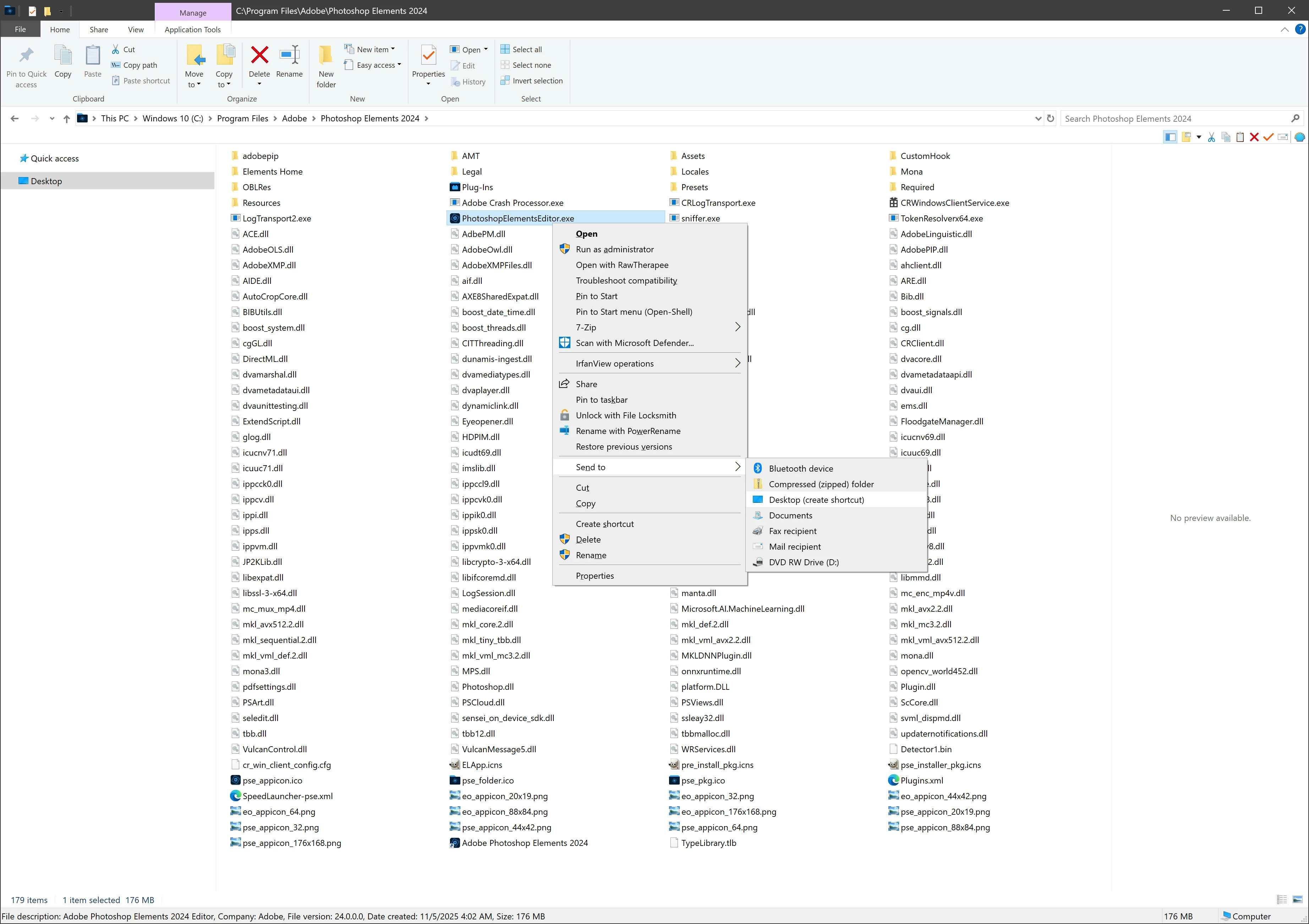Select the pse_appicon.ico file
Image resolution: width=1309 pixels, height=924 pixels.
point(266,780)
